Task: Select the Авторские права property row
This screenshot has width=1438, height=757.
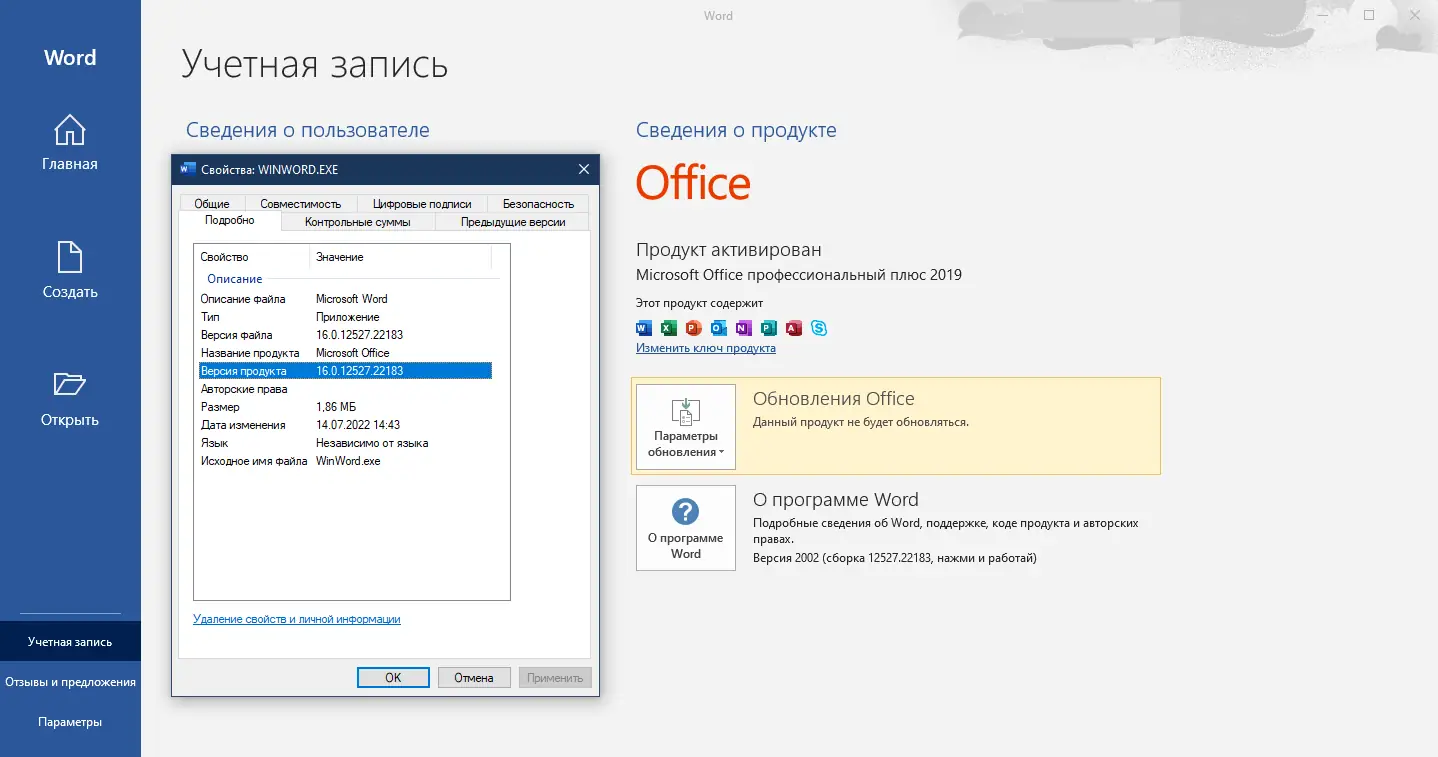Action: point(345,389)
